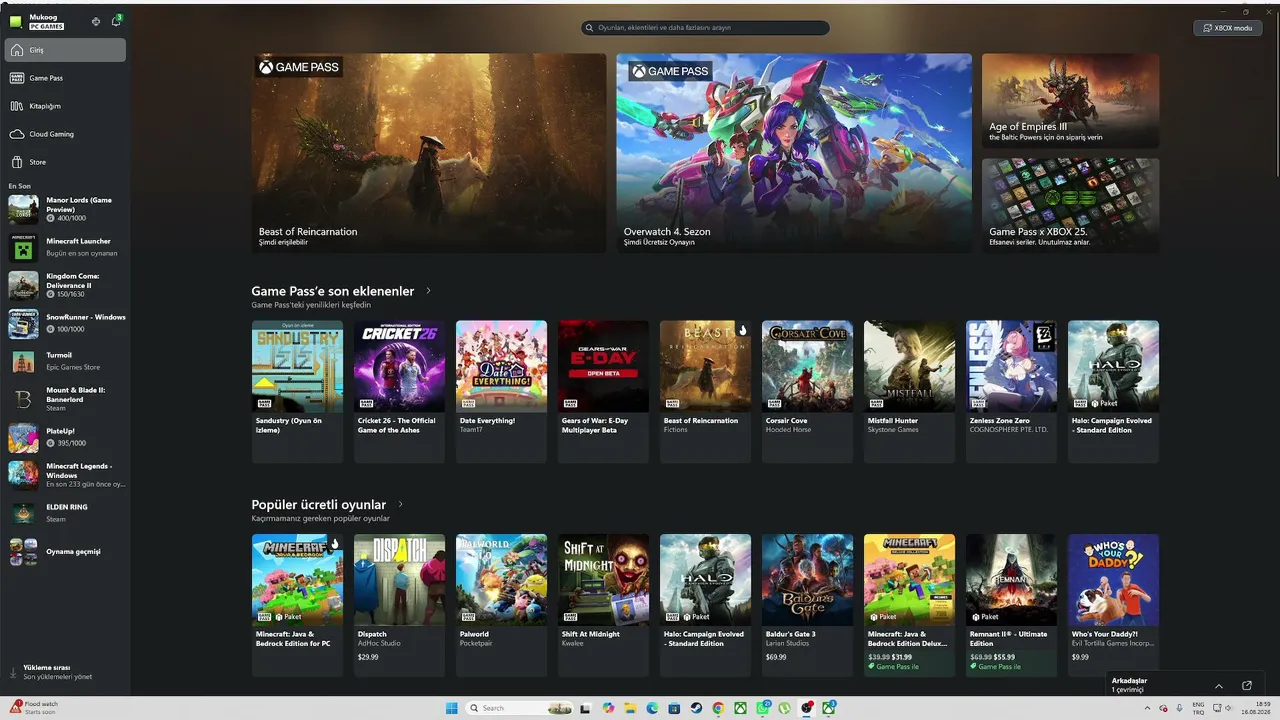Viewport: 1280px width, 720px height.
Task: Open Manor Lords from recent games
Action: pos(67,209)
